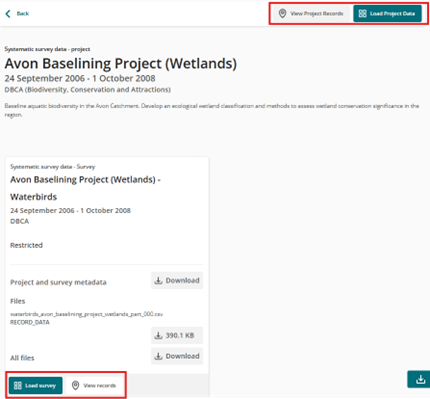Click the grid icon on Load survey

pyautogui.click(x=18, y=385)
